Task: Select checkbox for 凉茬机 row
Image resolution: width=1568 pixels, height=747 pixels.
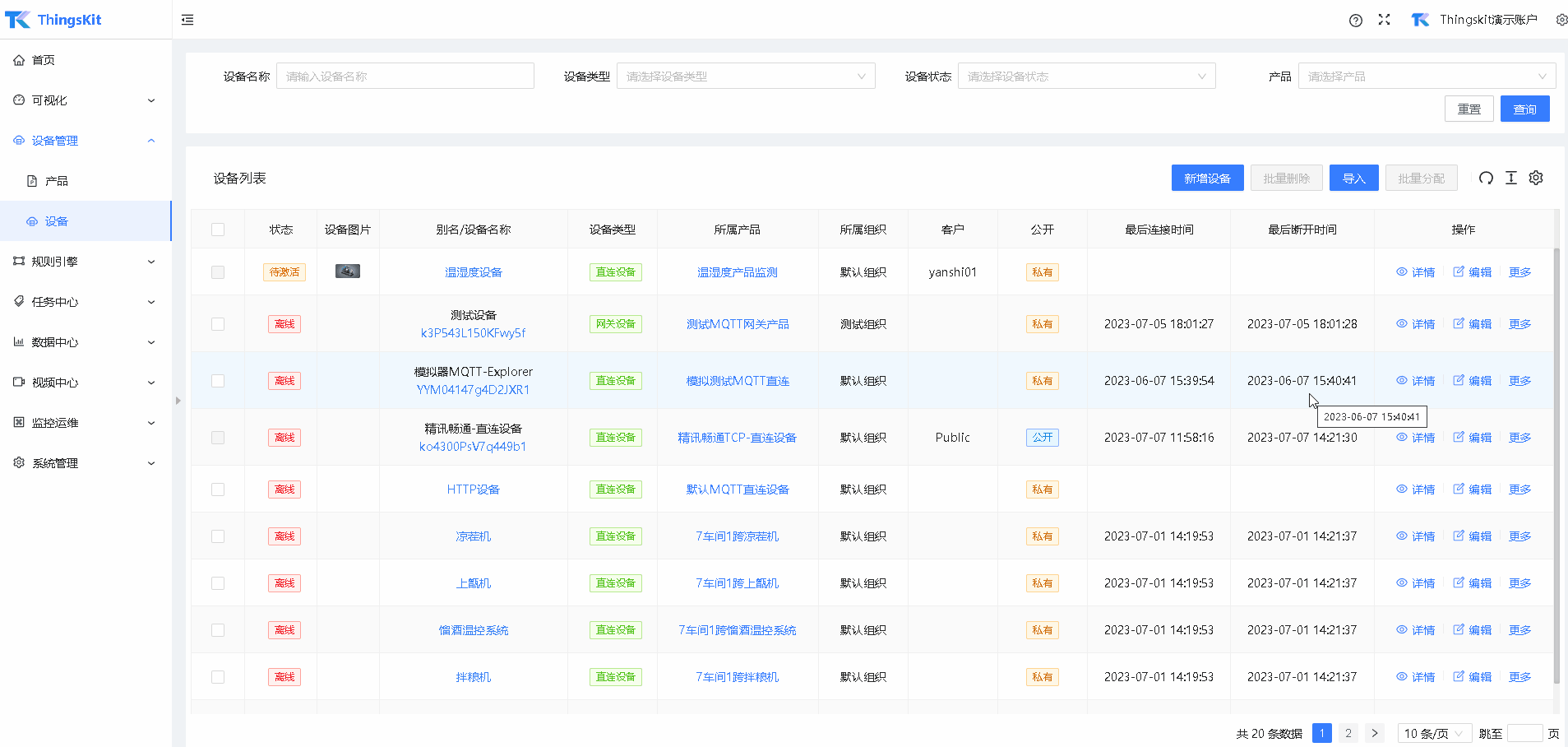Action: pos(218,536)
